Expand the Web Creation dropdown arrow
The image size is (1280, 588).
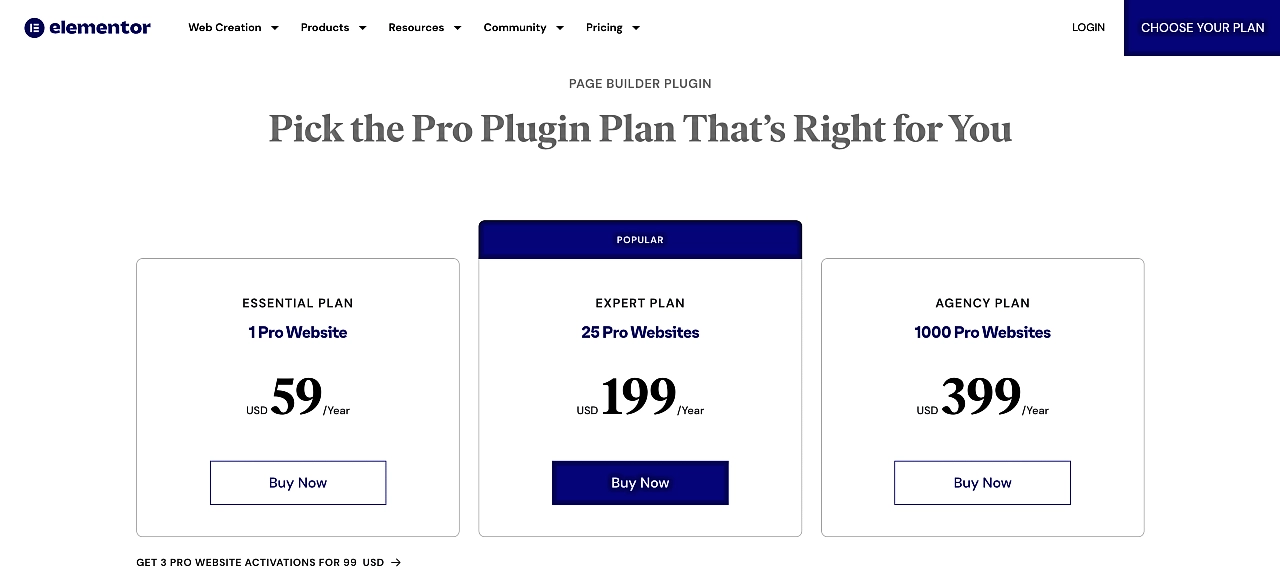tap(275, 28)
